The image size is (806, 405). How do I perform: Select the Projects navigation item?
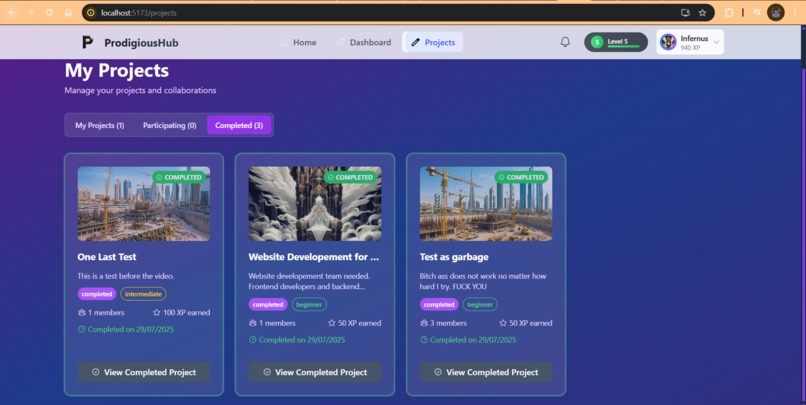[433, 42]
